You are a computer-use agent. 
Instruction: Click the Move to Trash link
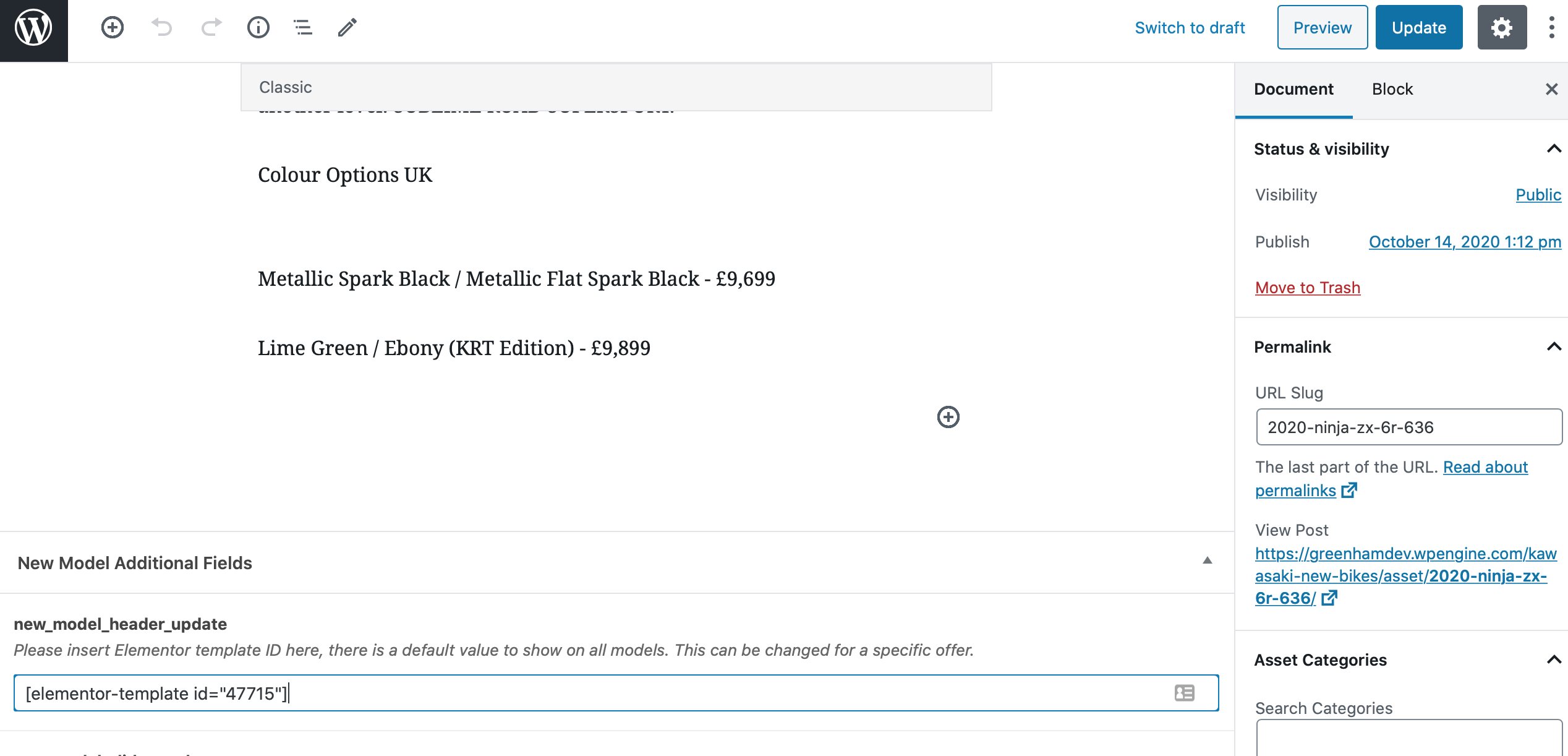point(1308,288)
